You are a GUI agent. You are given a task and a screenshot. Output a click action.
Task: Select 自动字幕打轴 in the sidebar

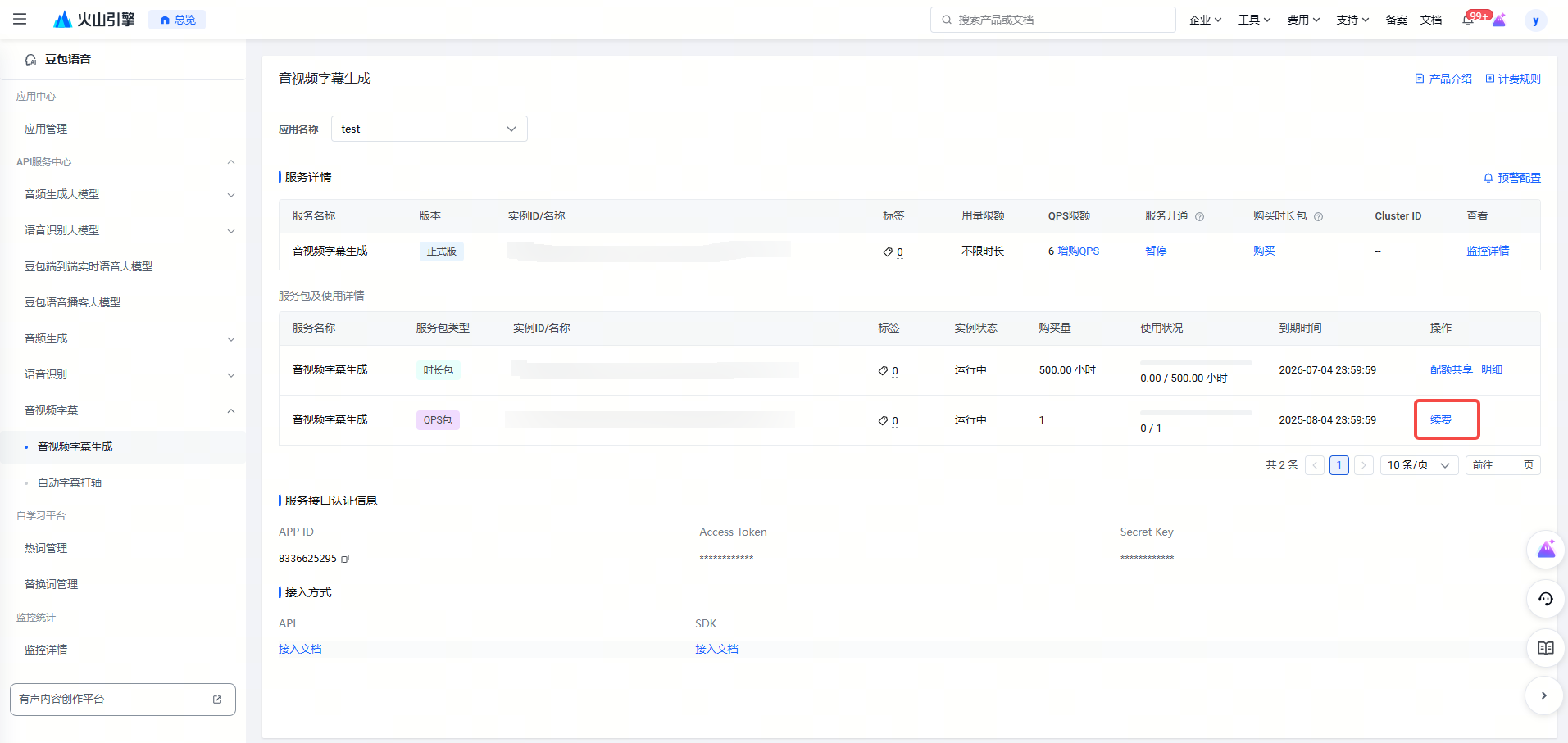pos(70,482)
